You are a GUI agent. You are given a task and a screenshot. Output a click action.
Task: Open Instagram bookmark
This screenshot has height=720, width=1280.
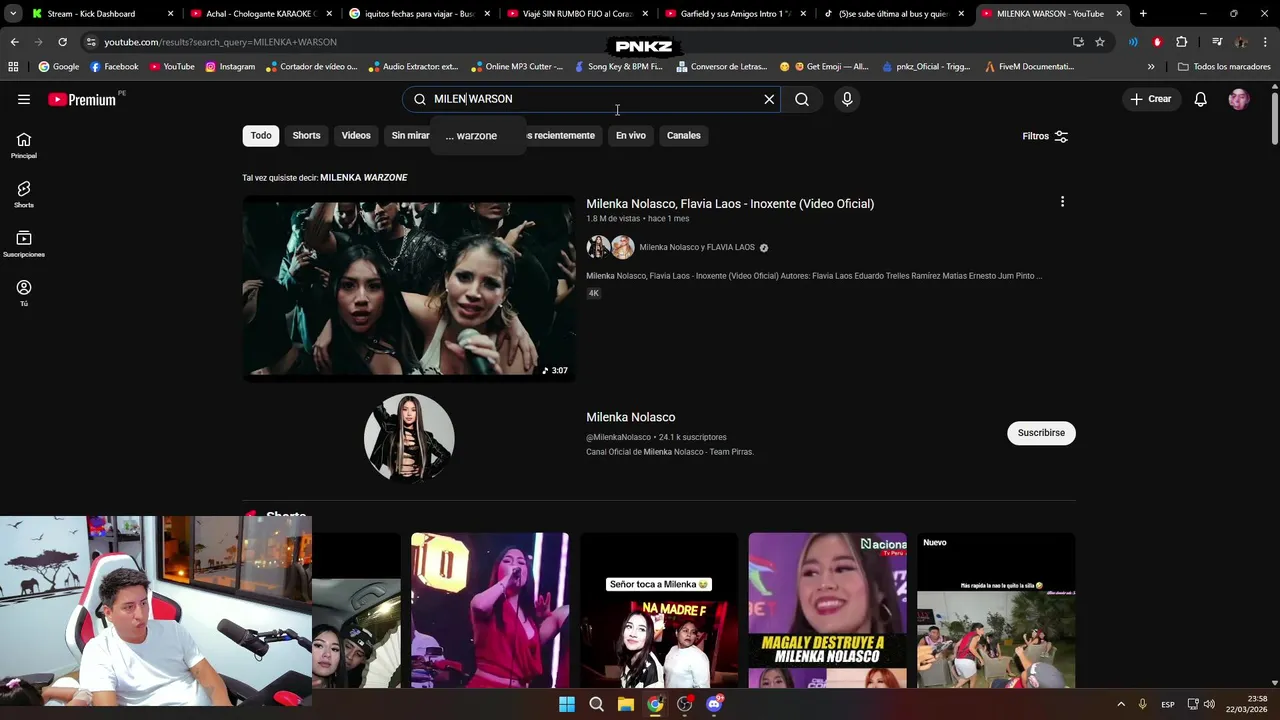tap(230, 67)
